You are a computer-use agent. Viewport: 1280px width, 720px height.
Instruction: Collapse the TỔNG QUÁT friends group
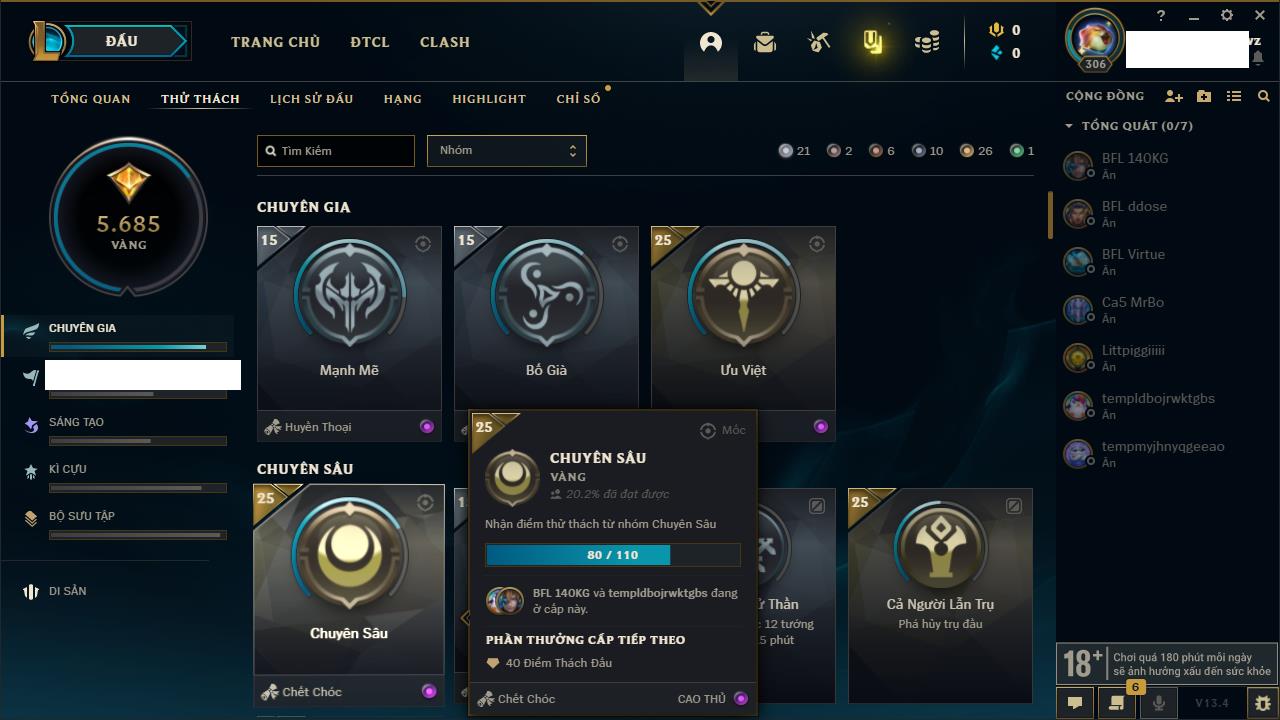pyautogui.click(x=1069, y=126)
